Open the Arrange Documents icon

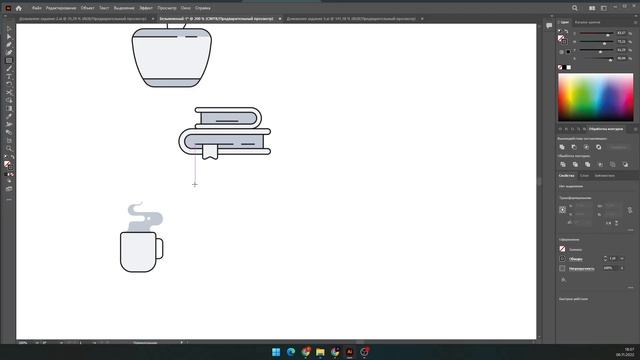[x=592, y=8]
